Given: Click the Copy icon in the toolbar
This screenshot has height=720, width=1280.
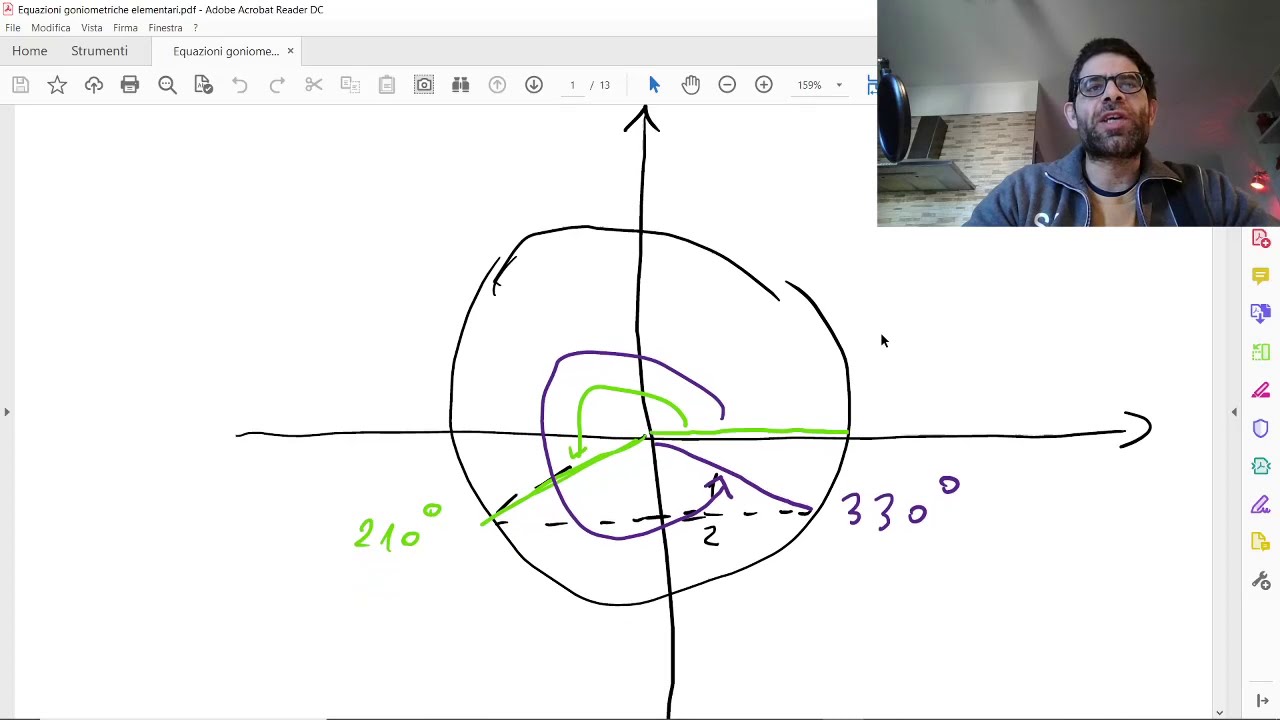Looking at the screenshot, I should pos(350,85).
